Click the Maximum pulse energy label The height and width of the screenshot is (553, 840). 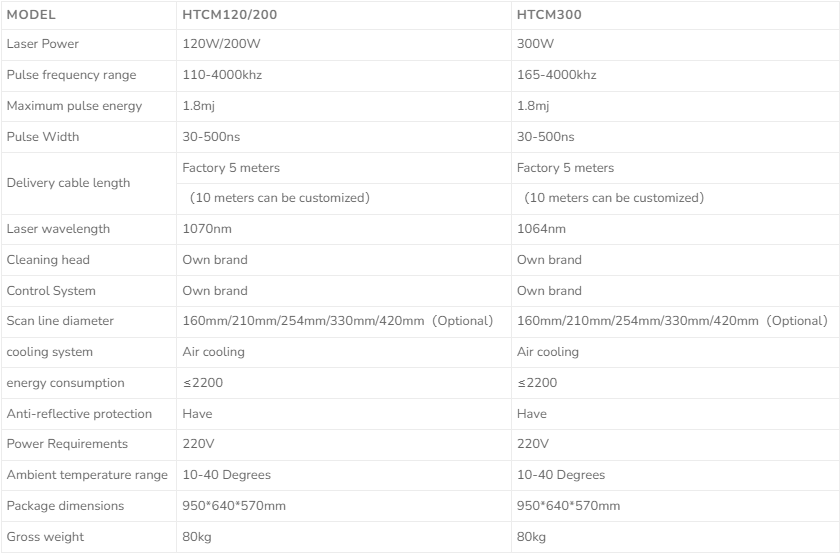[x=74, y=106]
